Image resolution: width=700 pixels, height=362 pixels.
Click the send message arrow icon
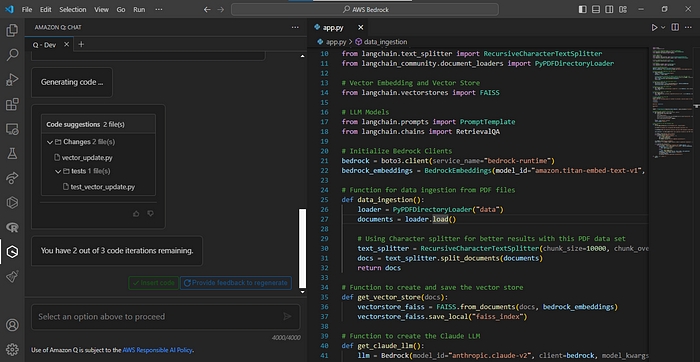pos(288,316)
